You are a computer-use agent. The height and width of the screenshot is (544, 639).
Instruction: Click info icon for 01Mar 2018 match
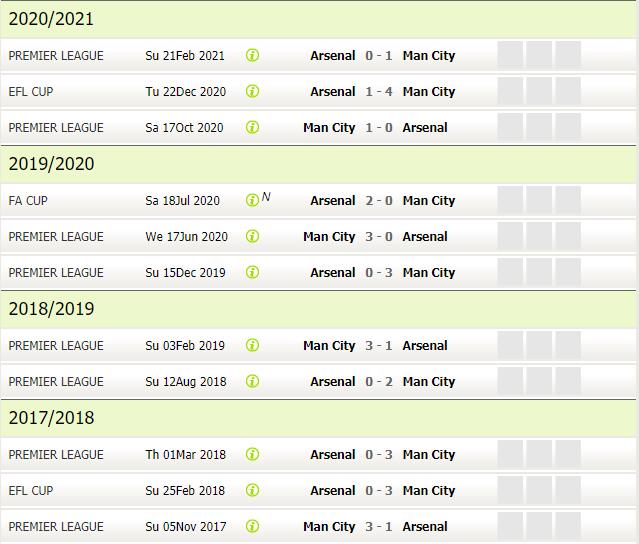pyautogui.click(x=252, y=454)
